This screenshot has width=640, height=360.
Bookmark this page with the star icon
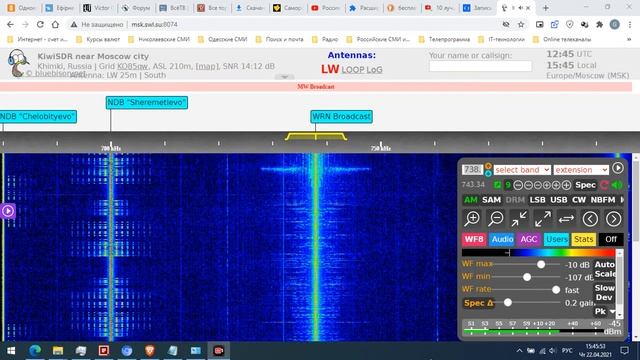point(521,24)
